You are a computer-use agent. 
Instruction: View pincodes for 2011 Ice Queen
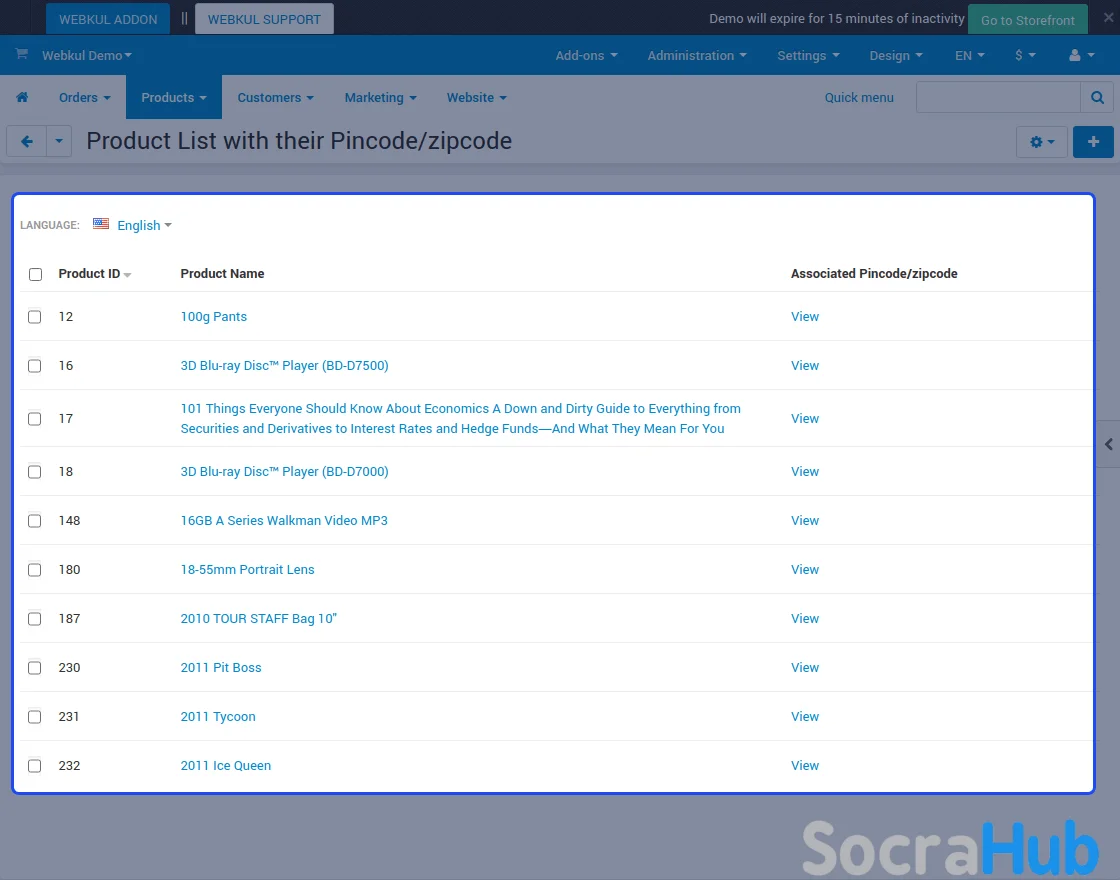804,766
